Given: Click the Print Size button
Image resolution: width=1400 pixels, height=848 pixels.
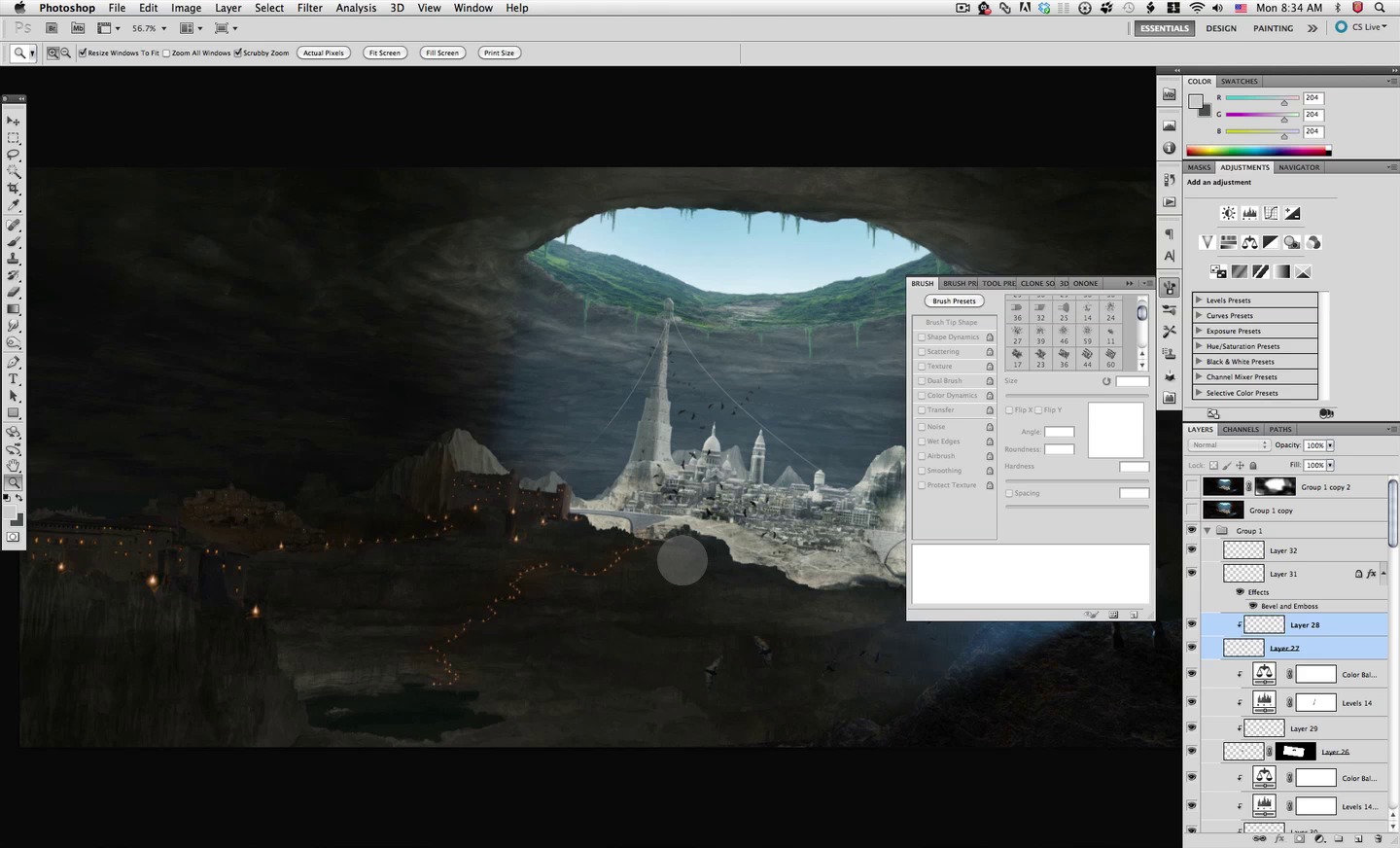Looking at the screenshot, I should pyautogui.click(x=500, y=53).
